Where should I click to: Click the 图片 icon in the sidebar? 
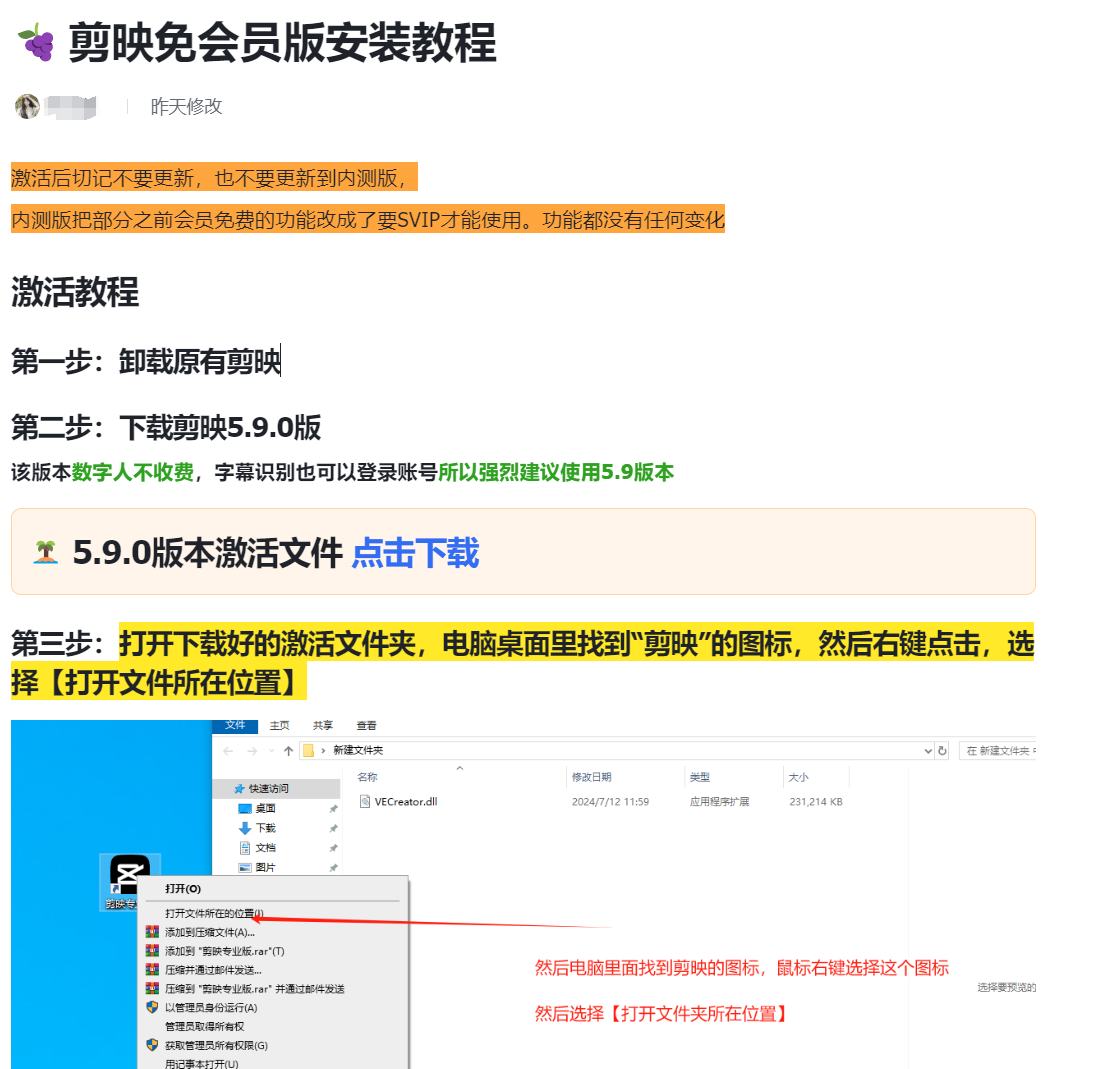[x=245, y=867]
